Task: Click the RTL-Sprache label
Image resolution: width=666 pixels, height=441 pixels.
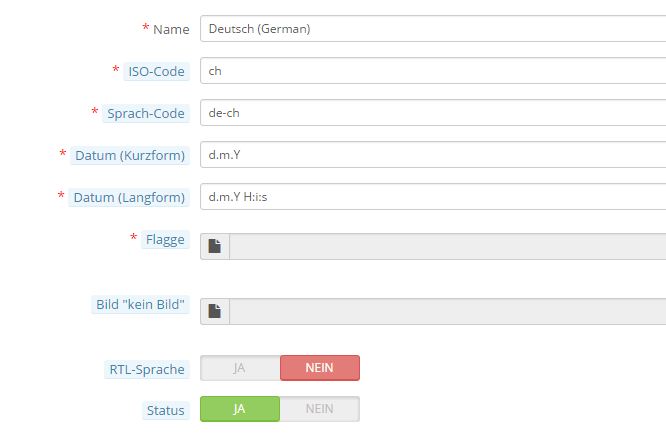Action: pyautogui.click(x=148, y=369)
